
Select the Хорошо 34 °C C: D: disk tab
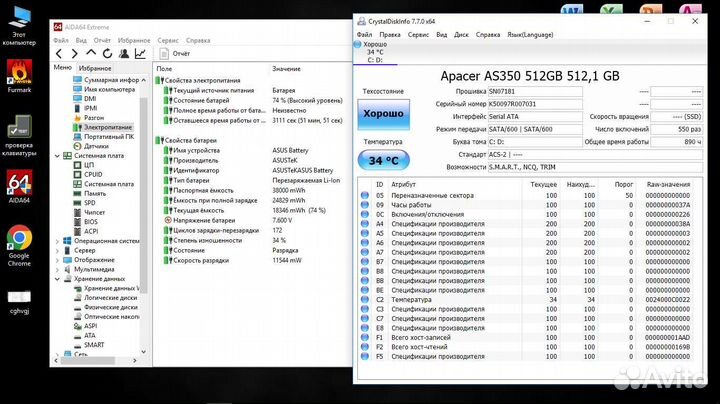coord(375,52)
